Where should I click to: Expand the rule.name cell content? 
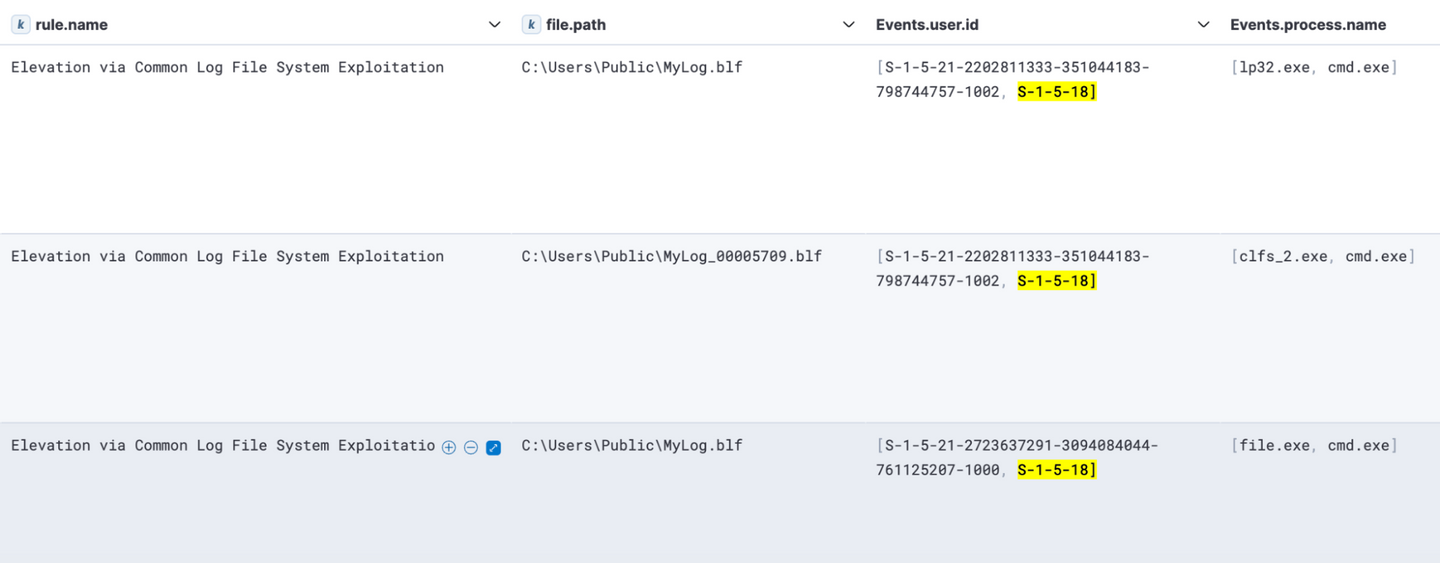pos(493,448)
